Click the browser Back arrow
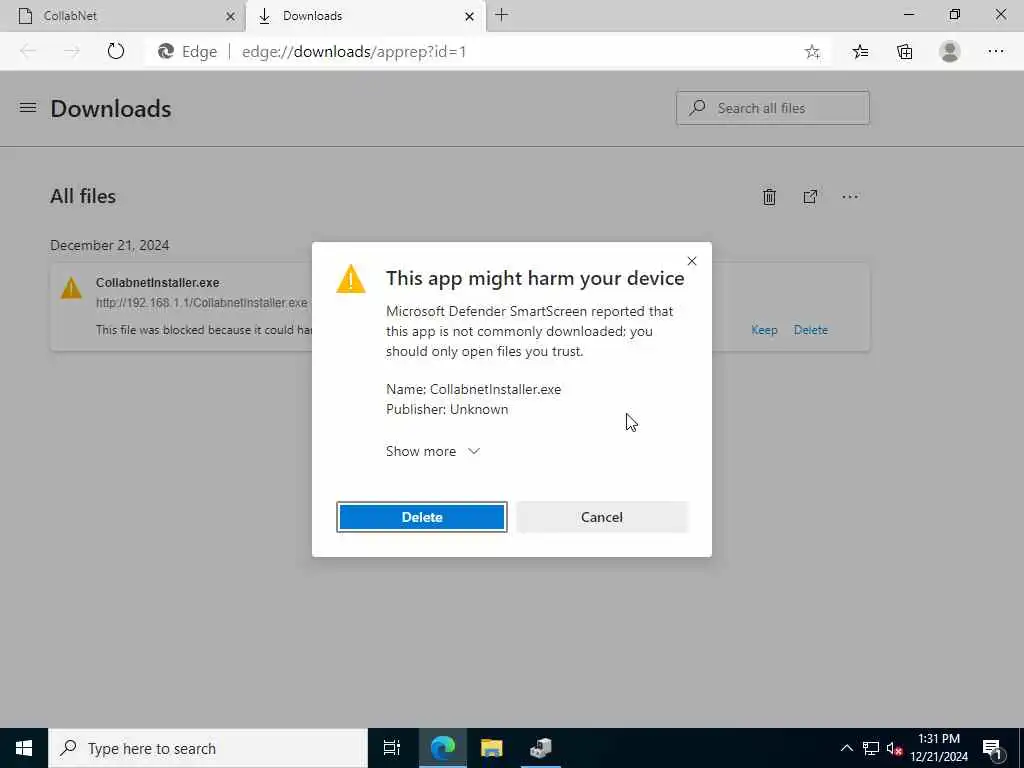The height and width of the screenshot is (768, 1024). tap(28, 52)
